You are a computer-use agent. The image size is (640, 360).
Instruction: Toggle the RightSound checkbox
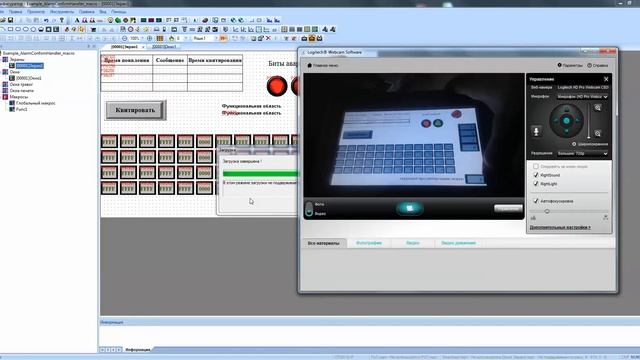point(536,175)
